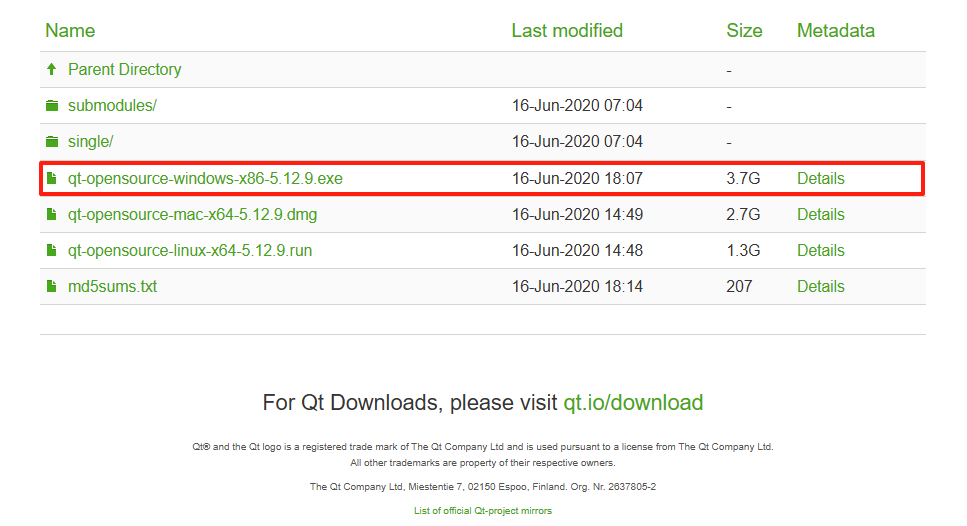Click the date 16-Jun-2020 18:14

coord(577,286)
